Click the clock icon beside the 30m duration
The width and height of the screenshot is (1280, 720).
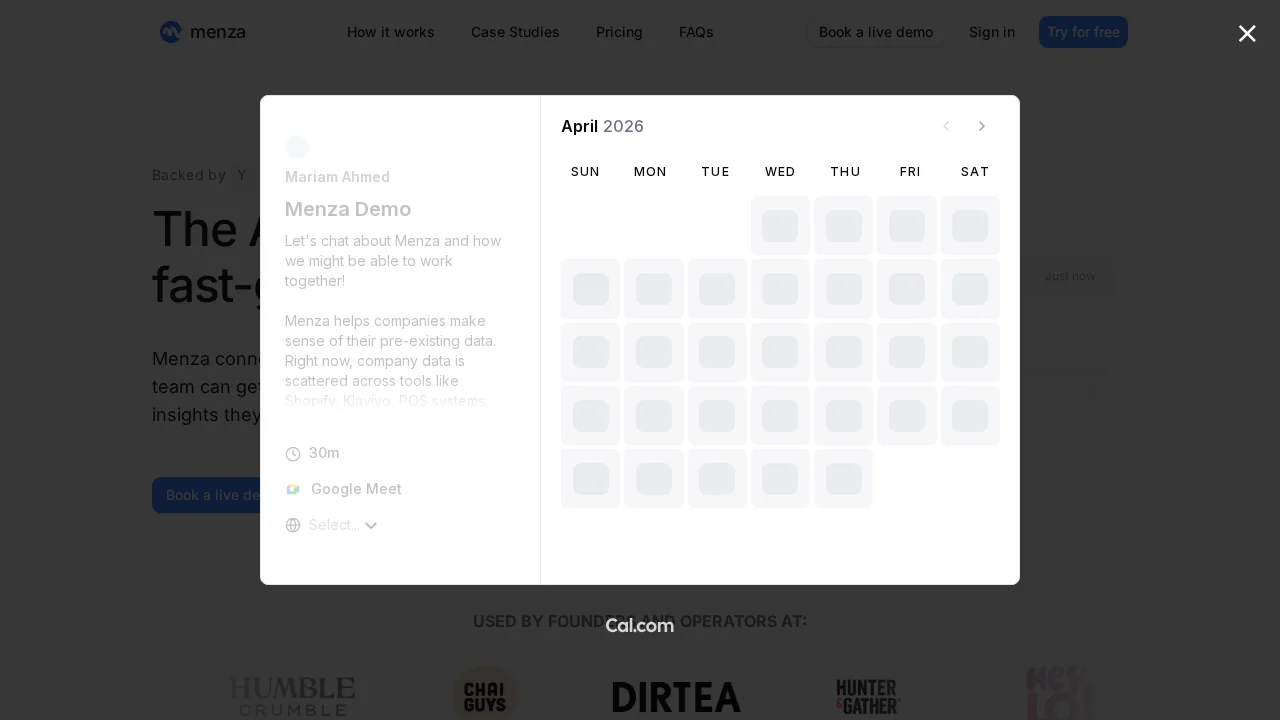pyautogui.click(x=293, y=454)
